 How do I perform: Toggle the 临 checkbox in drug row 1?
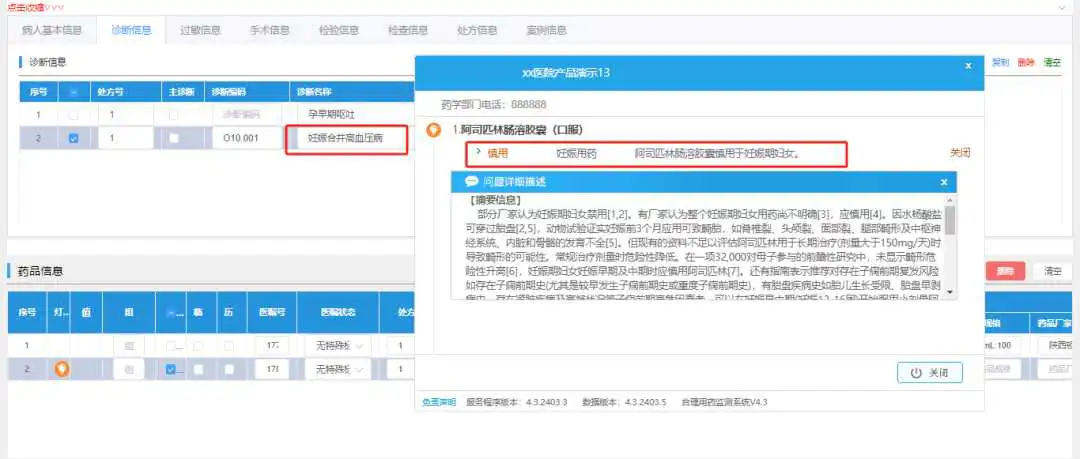(198, 345)
